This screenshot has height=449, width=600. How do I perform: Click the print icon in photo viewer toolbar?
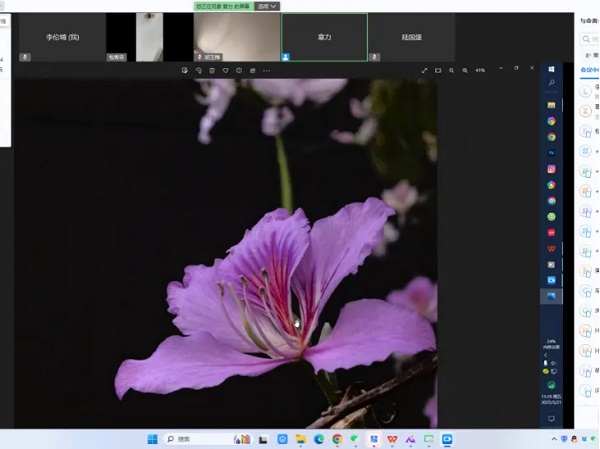click(253, 70)
